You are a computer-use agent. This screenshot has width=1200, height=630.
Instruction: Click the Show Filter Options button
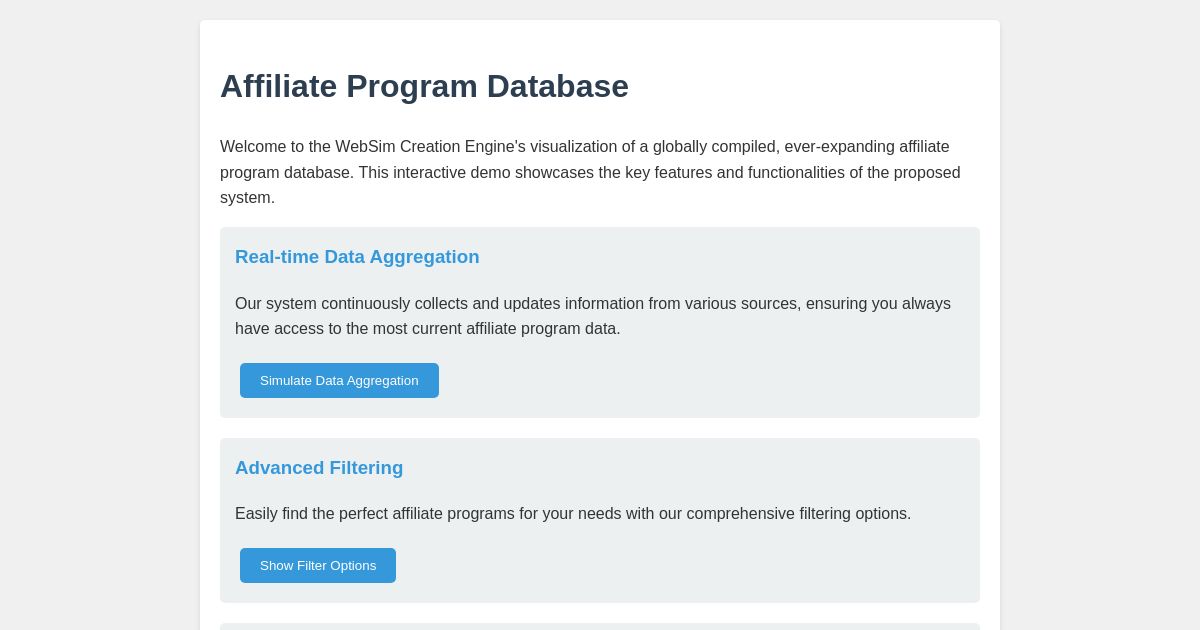[317, 565]
